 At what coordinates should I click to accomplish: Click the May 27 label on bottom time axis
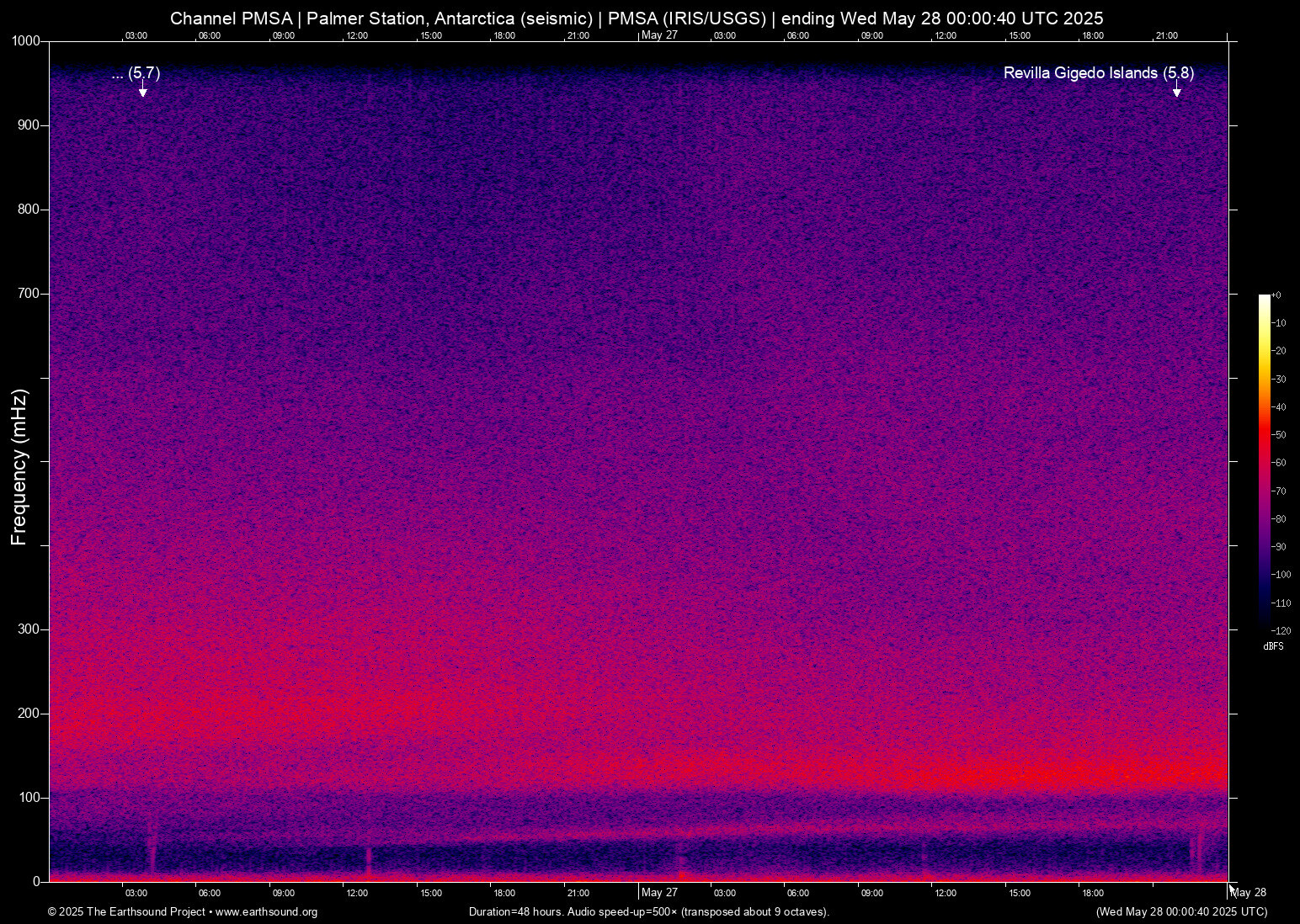tap(659, 893)
